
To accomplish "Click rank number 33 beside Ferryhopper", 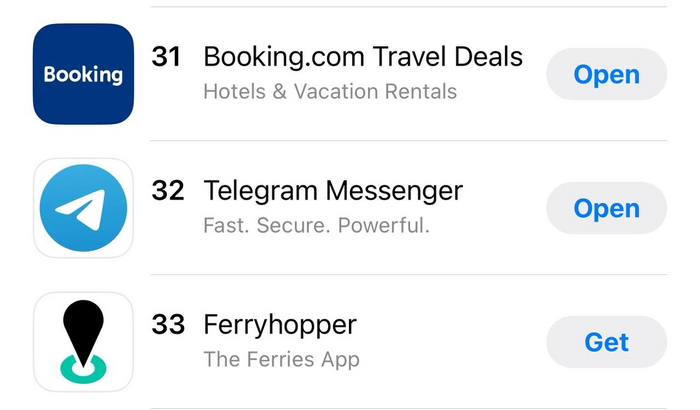I will click(x=168, y=325).
